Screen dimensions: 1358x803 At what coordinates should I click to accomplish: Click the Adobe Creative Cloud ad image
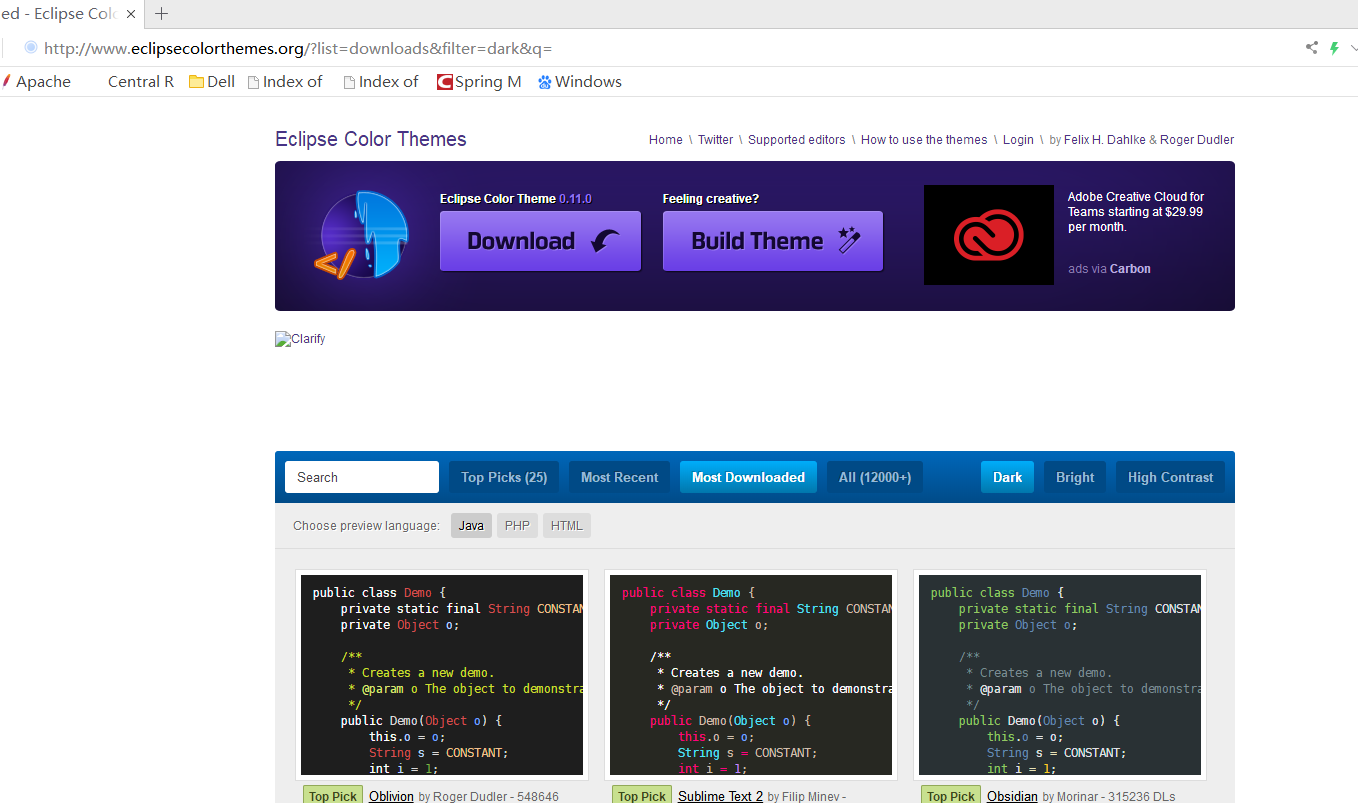pyautogui.click(x=989, y=235)
